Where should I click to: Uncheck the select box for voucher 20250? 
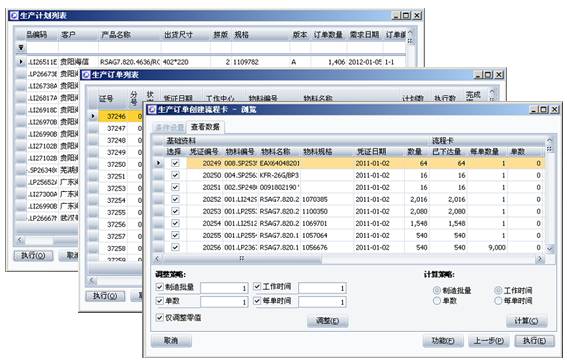point(175,175)
